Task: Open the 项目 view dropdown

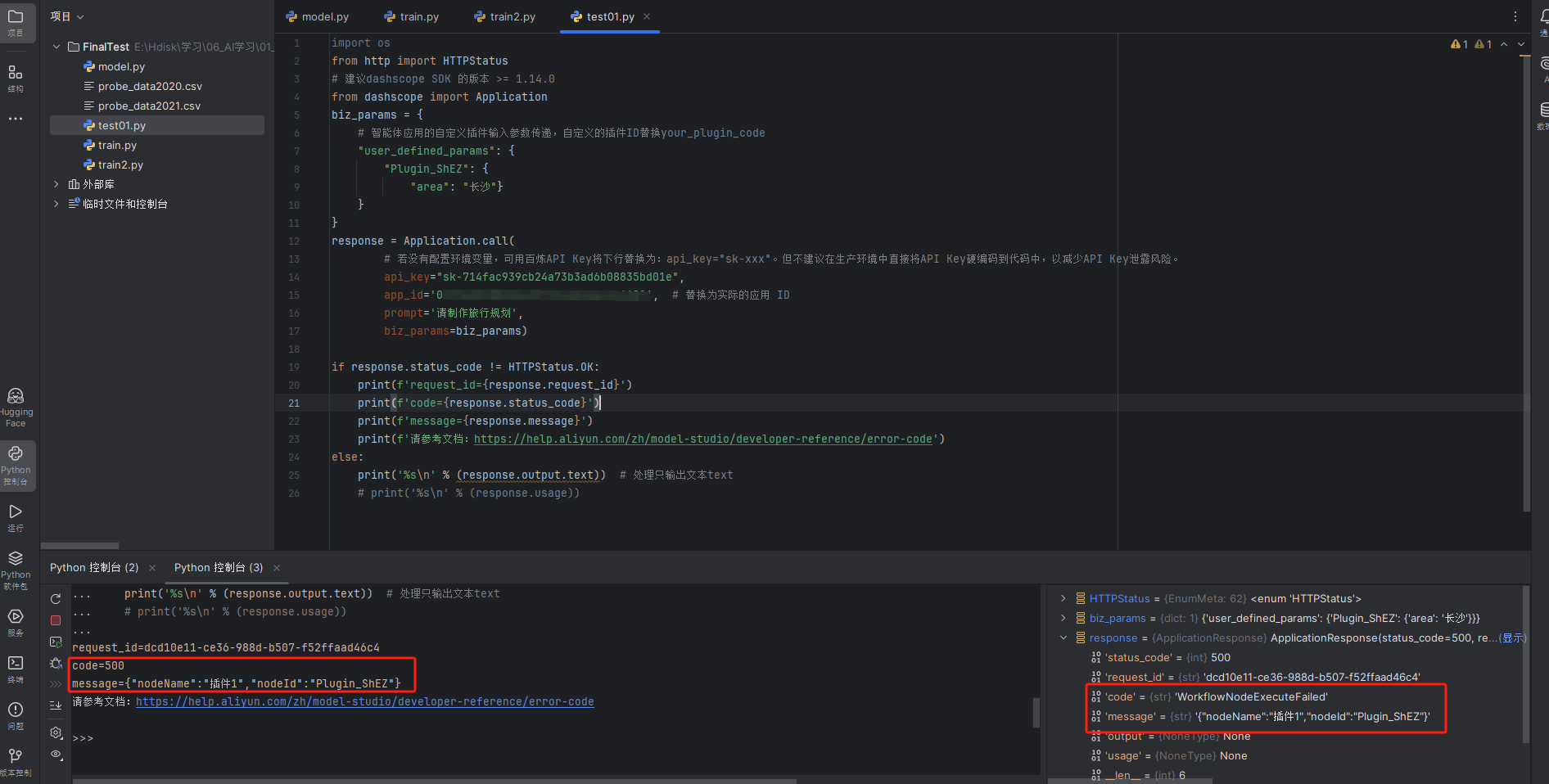Action: [x=67, y=16]
